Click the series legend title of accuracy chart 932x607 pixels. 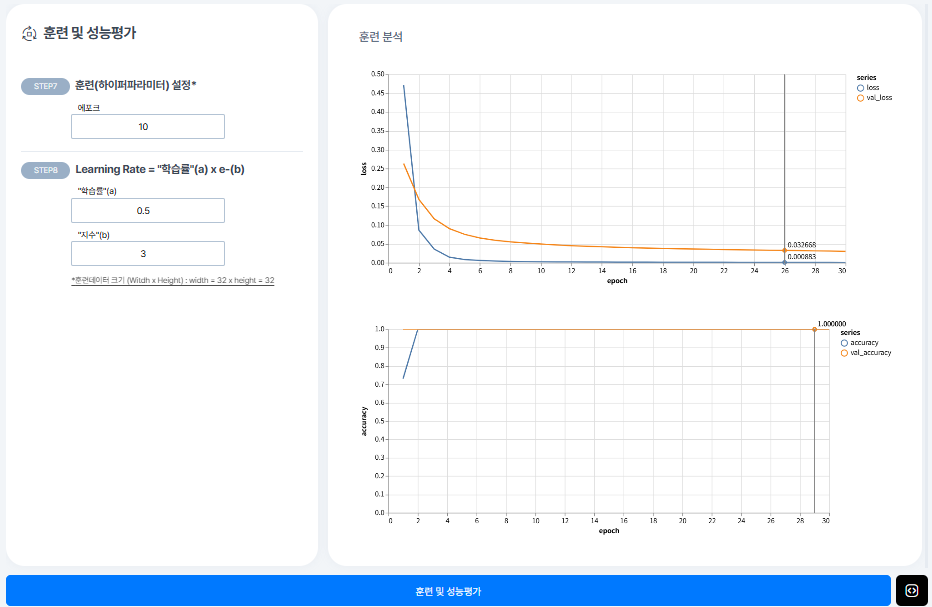click(x=850, y=332)
